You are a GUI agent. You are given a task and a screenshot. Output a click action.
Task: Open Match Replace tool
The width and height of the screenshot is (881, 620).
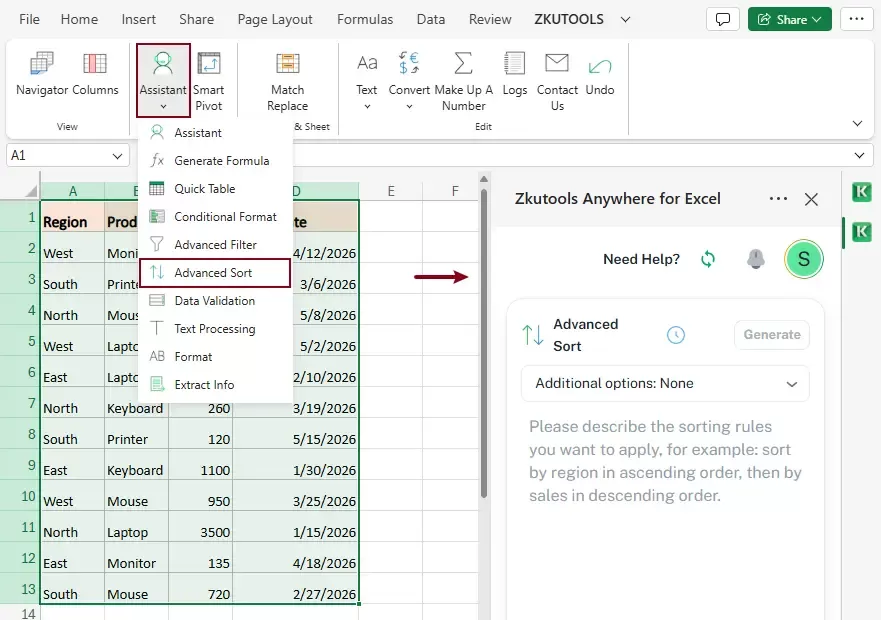287,80
